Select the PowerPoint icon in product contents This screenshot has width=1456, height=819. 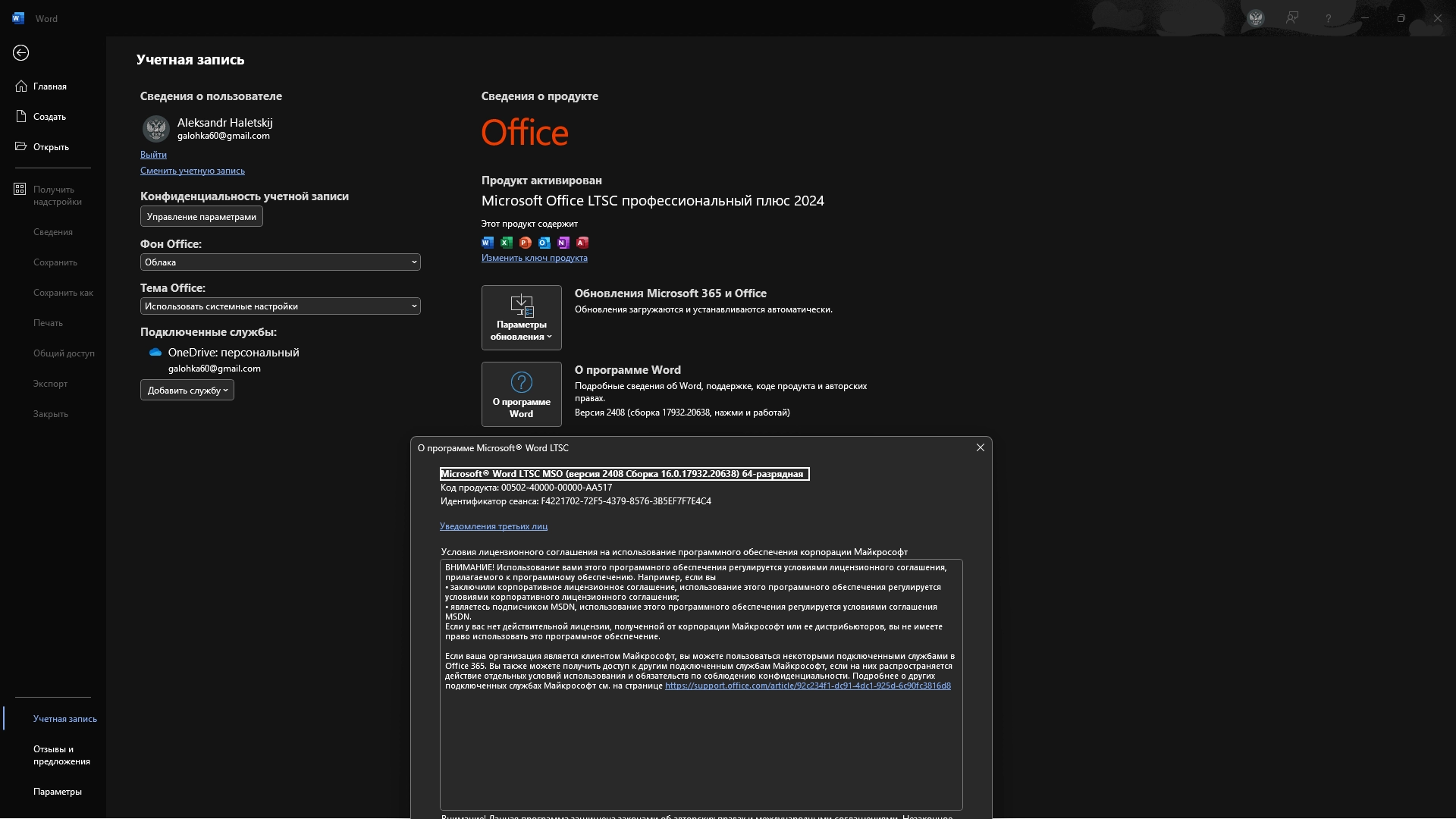tap(526, 242)
